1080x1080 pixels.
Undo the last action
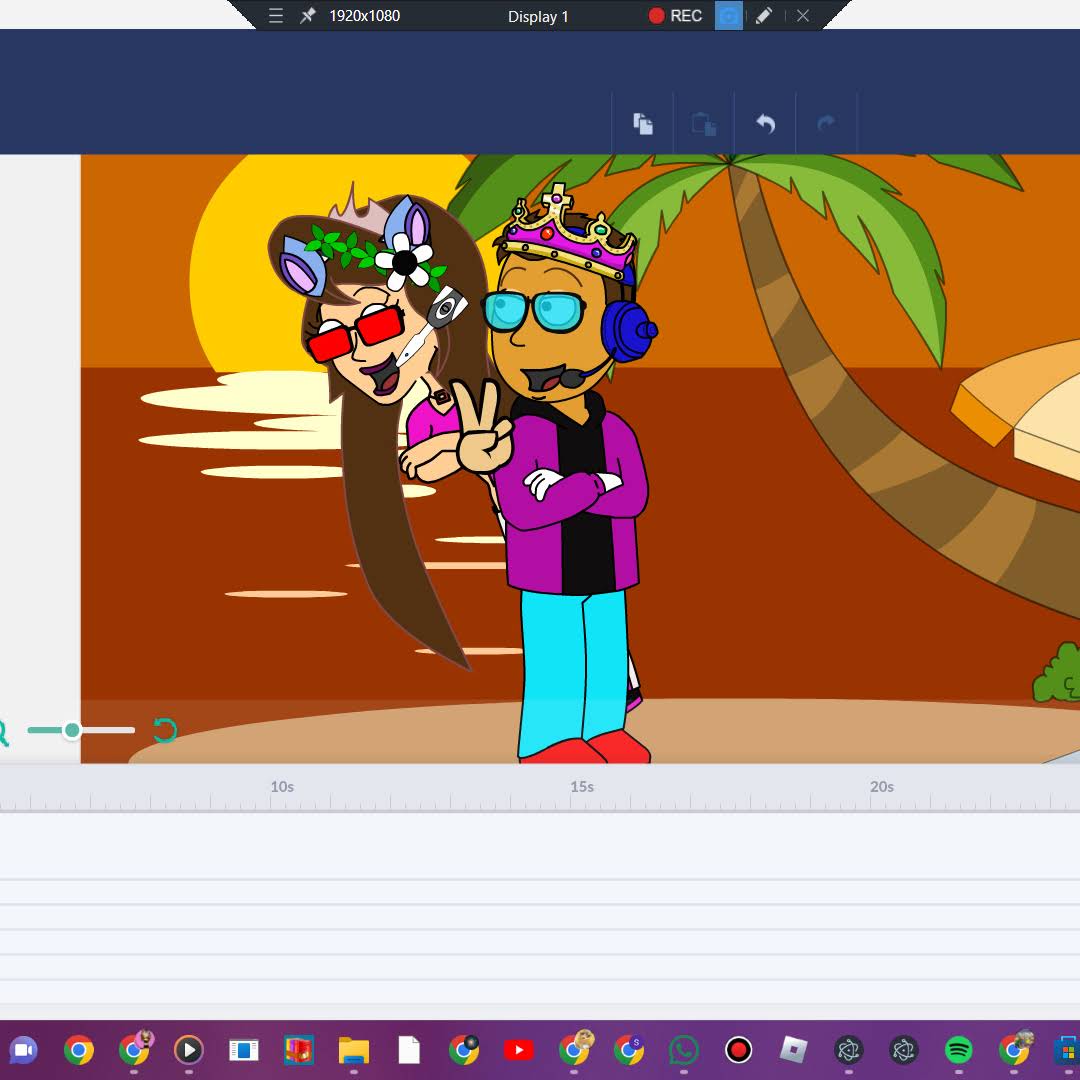(x=765, y=124)
